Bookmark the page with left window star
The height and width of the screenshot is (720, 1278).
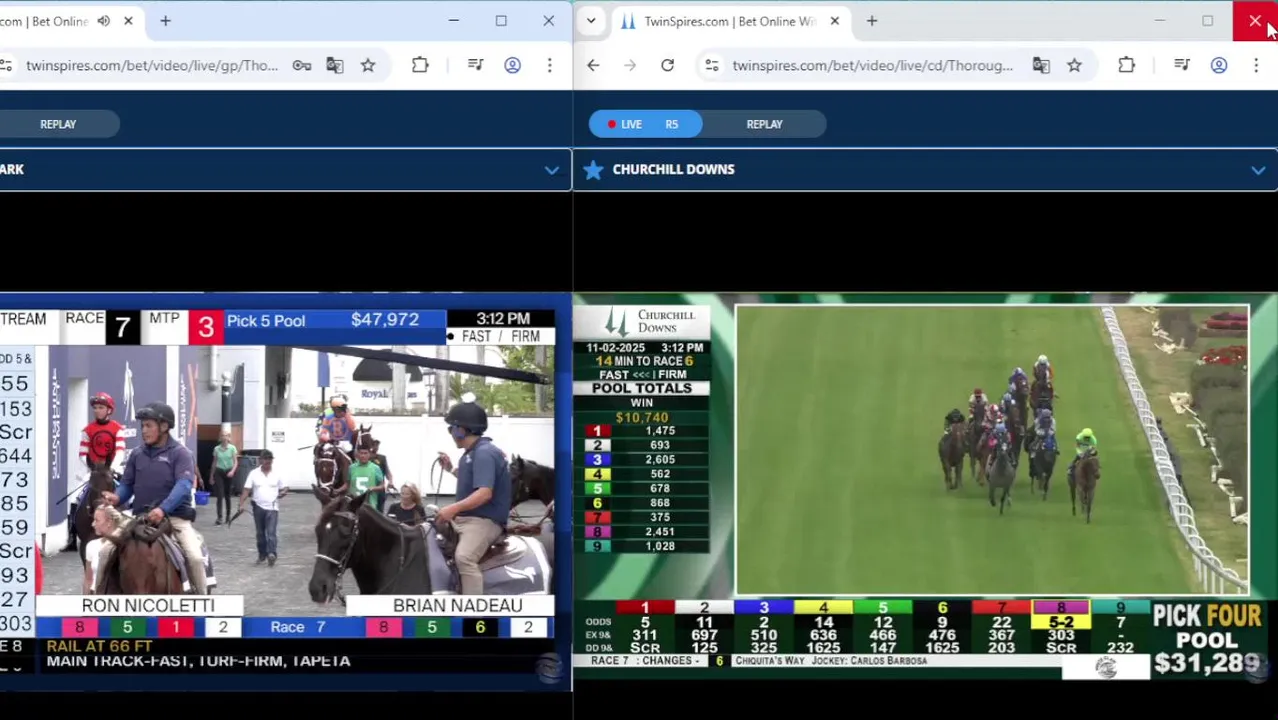[x=368, y=66]
